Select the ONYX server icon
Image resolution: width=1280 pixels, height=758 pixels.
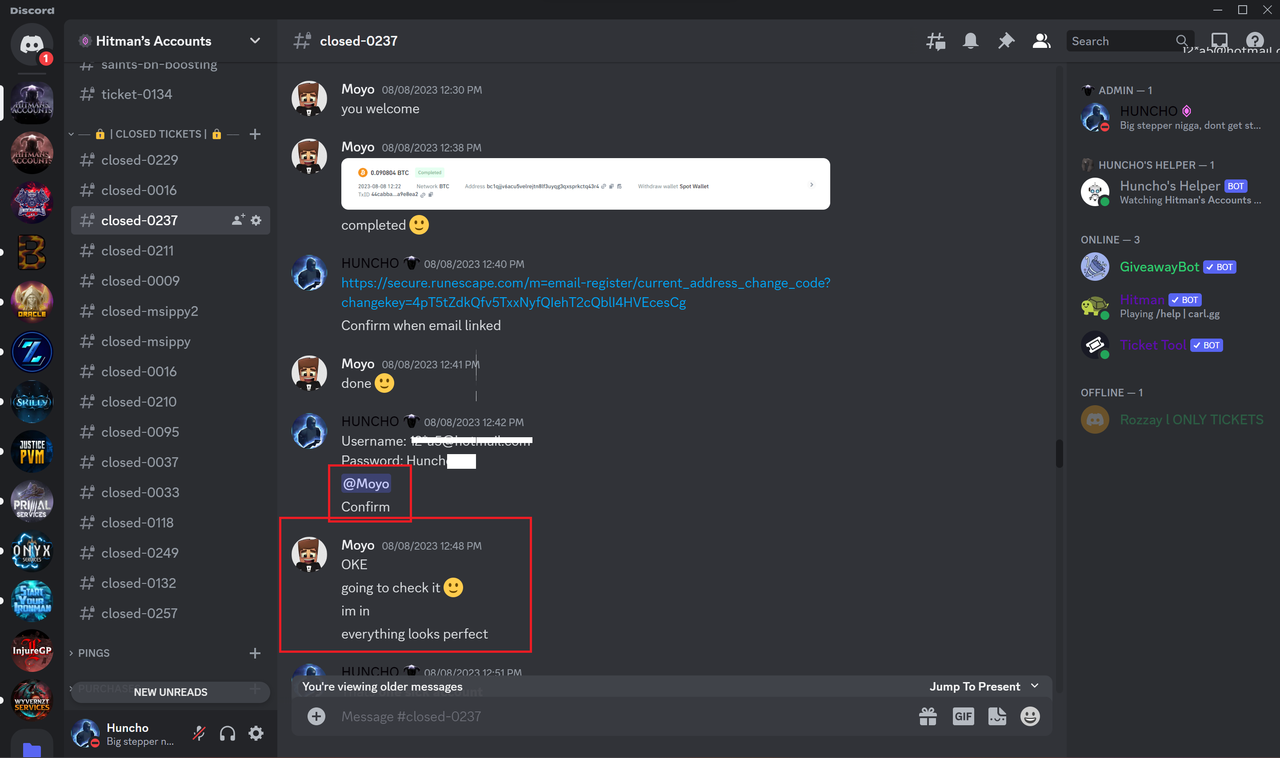tap(31, 551)
